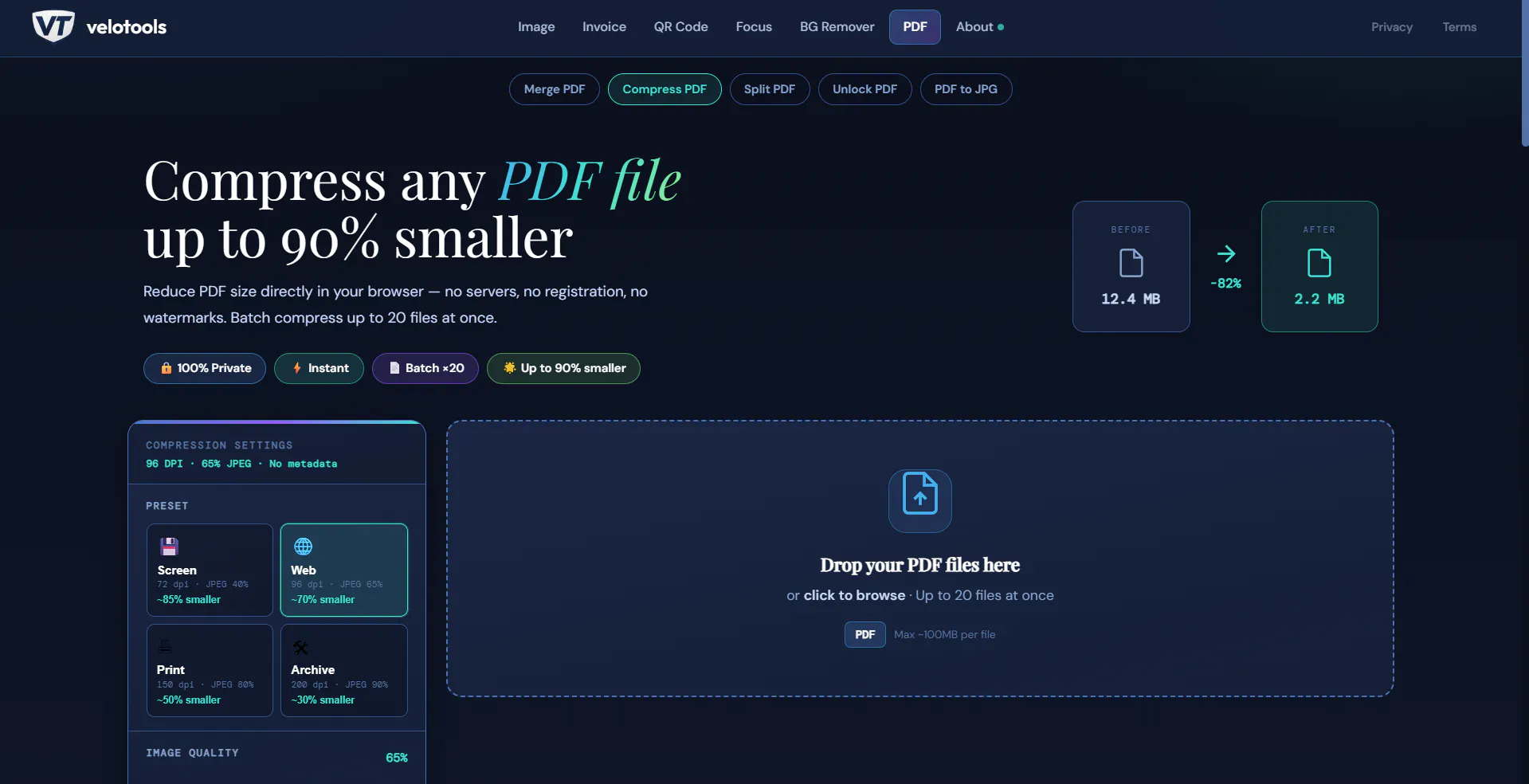Image resolution: width=1529 pixels, height=784 pixels.
Task: Click the AFTER card document icon
Action: click(1319, 263)
